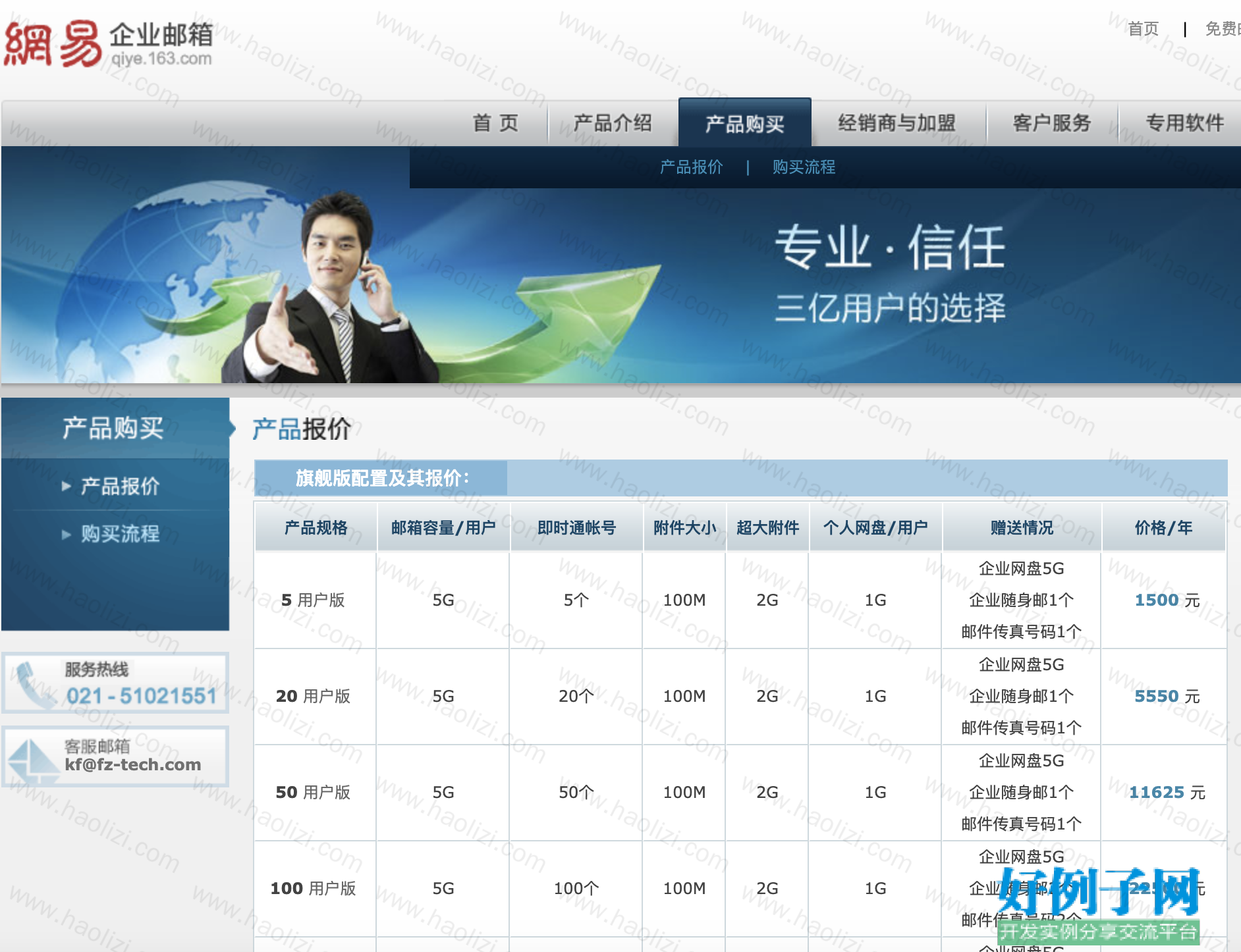Click 企业随身邮1个 in the 20 用户版 row
The height and width of the screenshot is (952, 1241).
click(x=1022, y=696)
